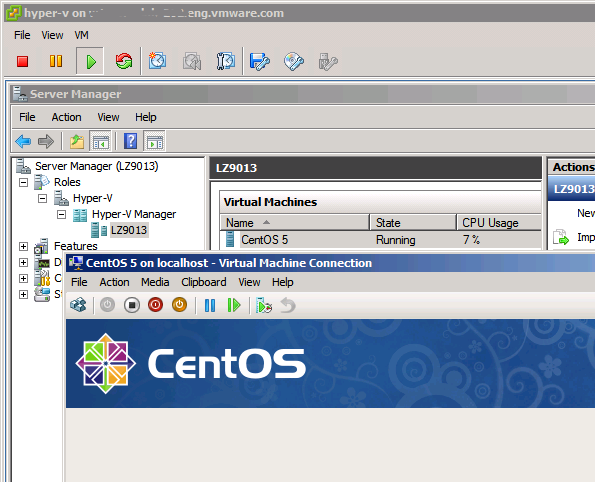Open the Clipboard menu in VM Connection
This screenshot has width=595, height=482.
pyautogui.click(x=204, y=282)
